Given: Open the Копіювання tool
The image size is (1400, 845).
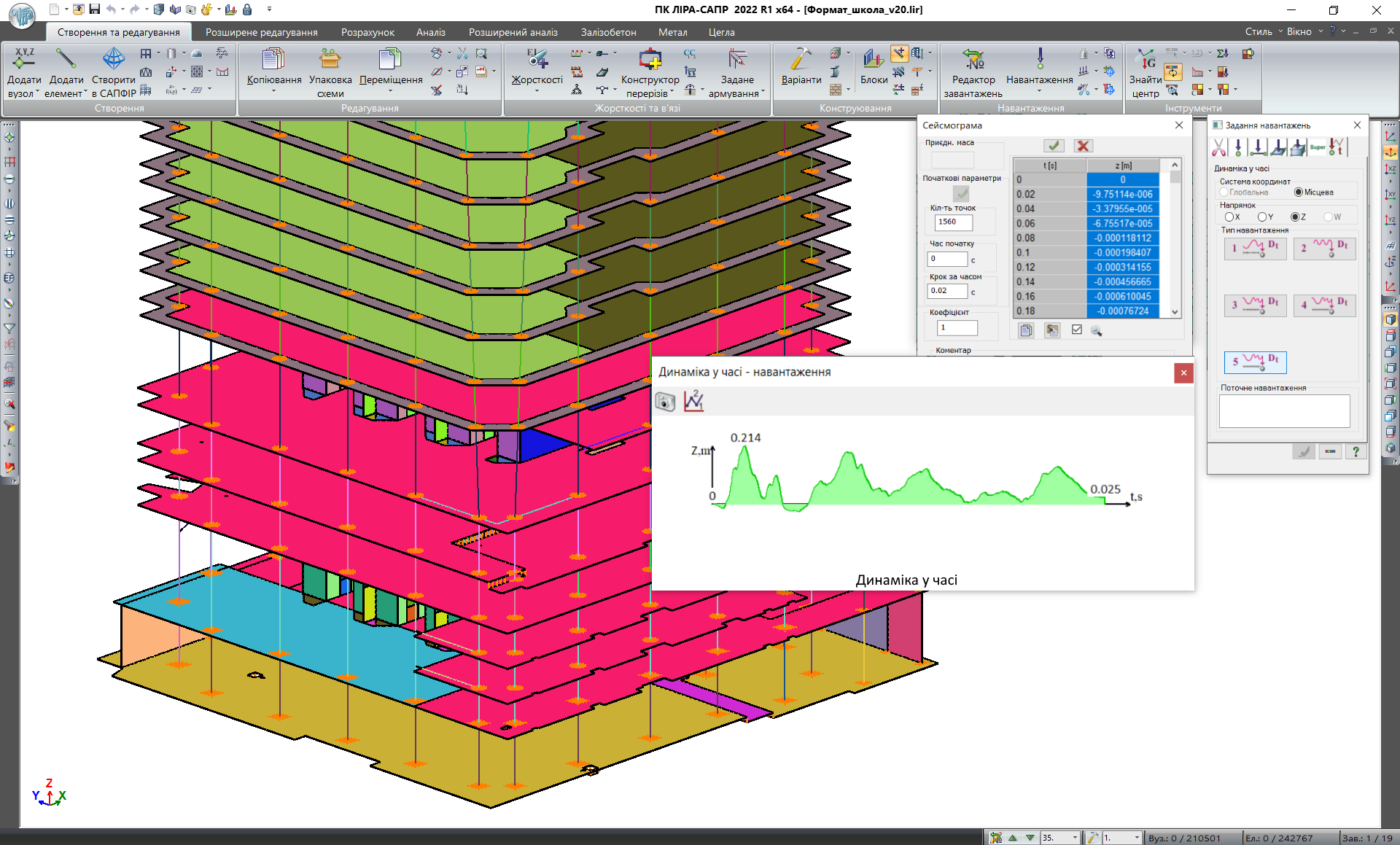Looking at the screenshot, I should click(274, 71).
